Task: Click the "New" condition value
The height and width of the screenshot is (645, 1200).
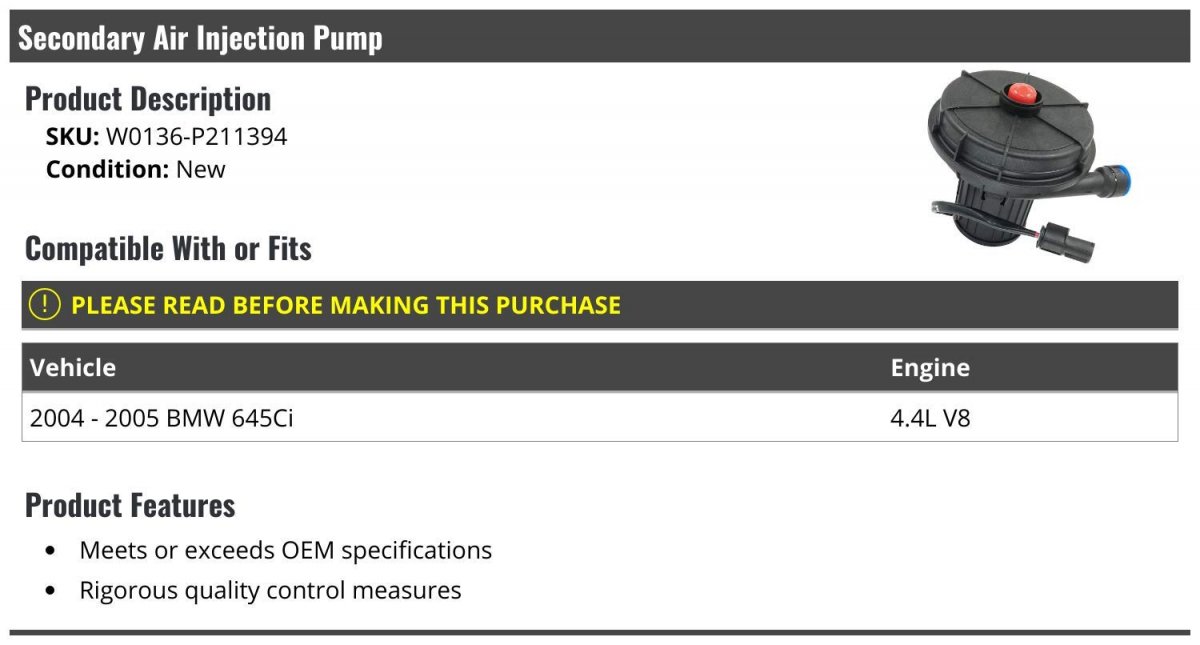Action: coord(201,170)
